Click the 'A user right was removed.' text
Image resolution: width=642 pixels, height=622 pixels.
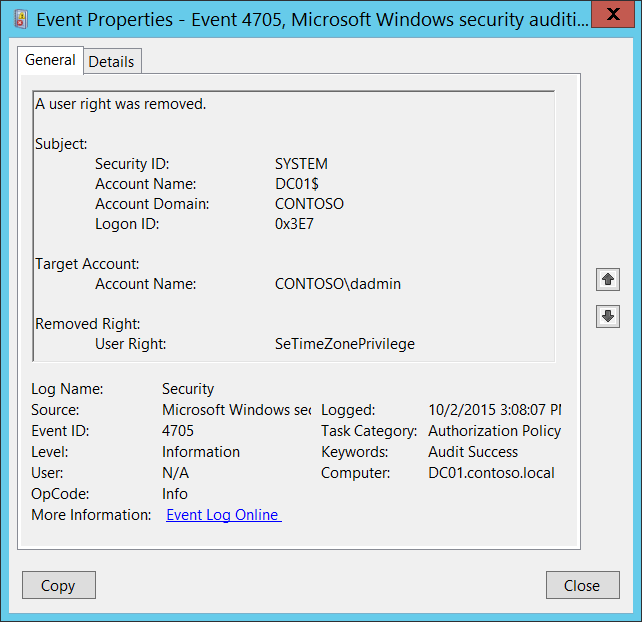tap(121, 104)
